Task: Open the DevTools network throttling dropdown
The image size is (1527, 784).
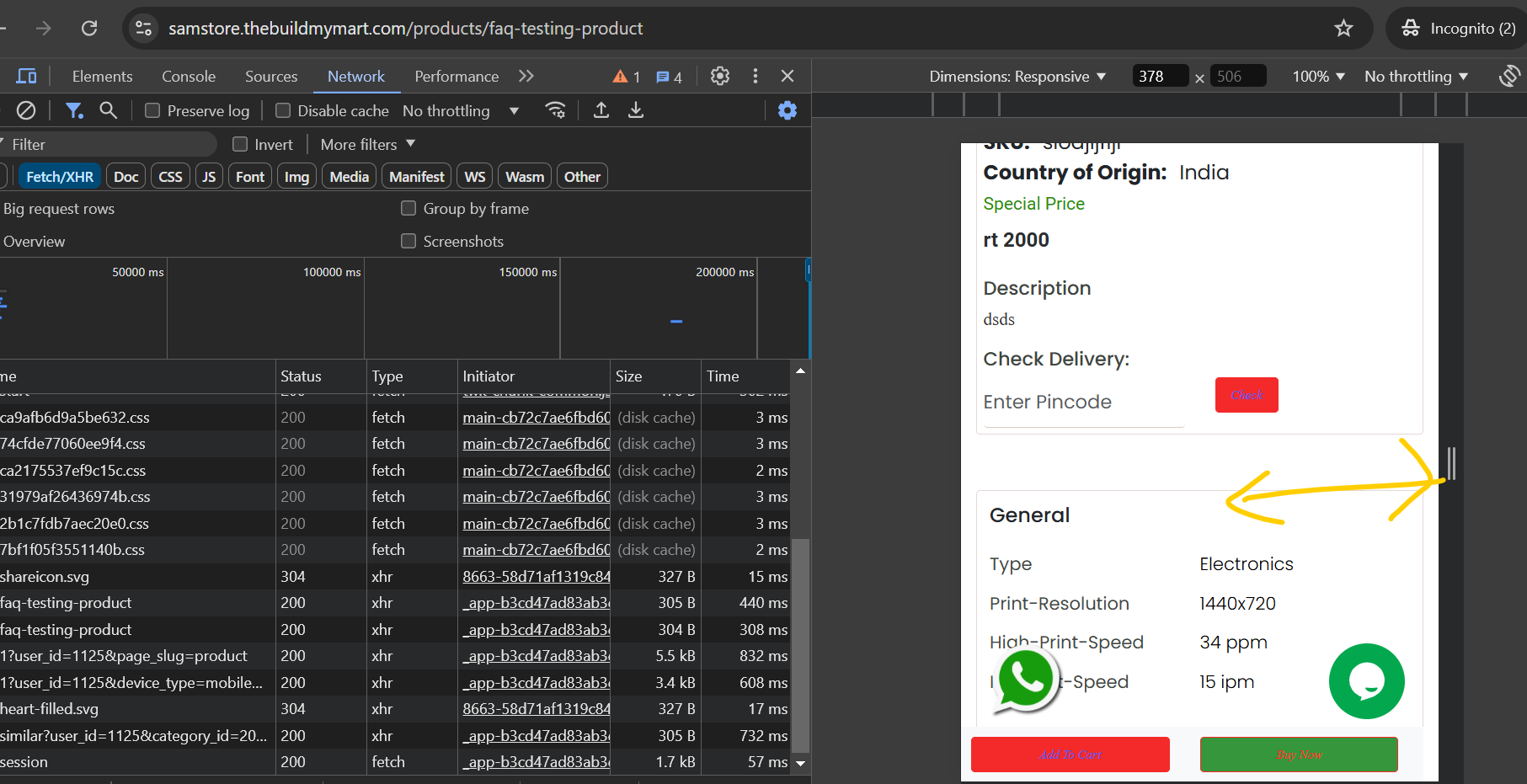Action: pyautogui.click(x=461, y=110)
